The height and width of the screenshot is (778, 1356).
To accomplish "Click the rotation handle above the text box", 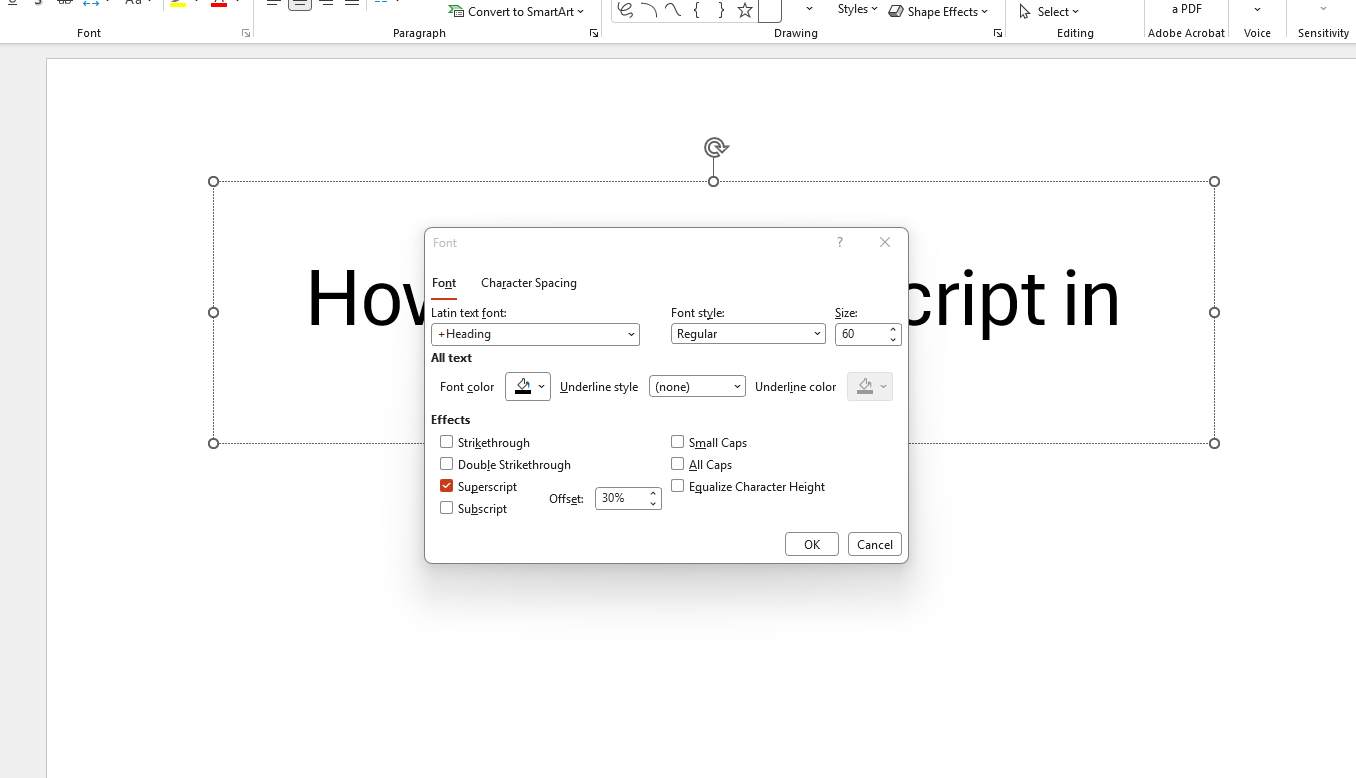I will coord(714,148).
